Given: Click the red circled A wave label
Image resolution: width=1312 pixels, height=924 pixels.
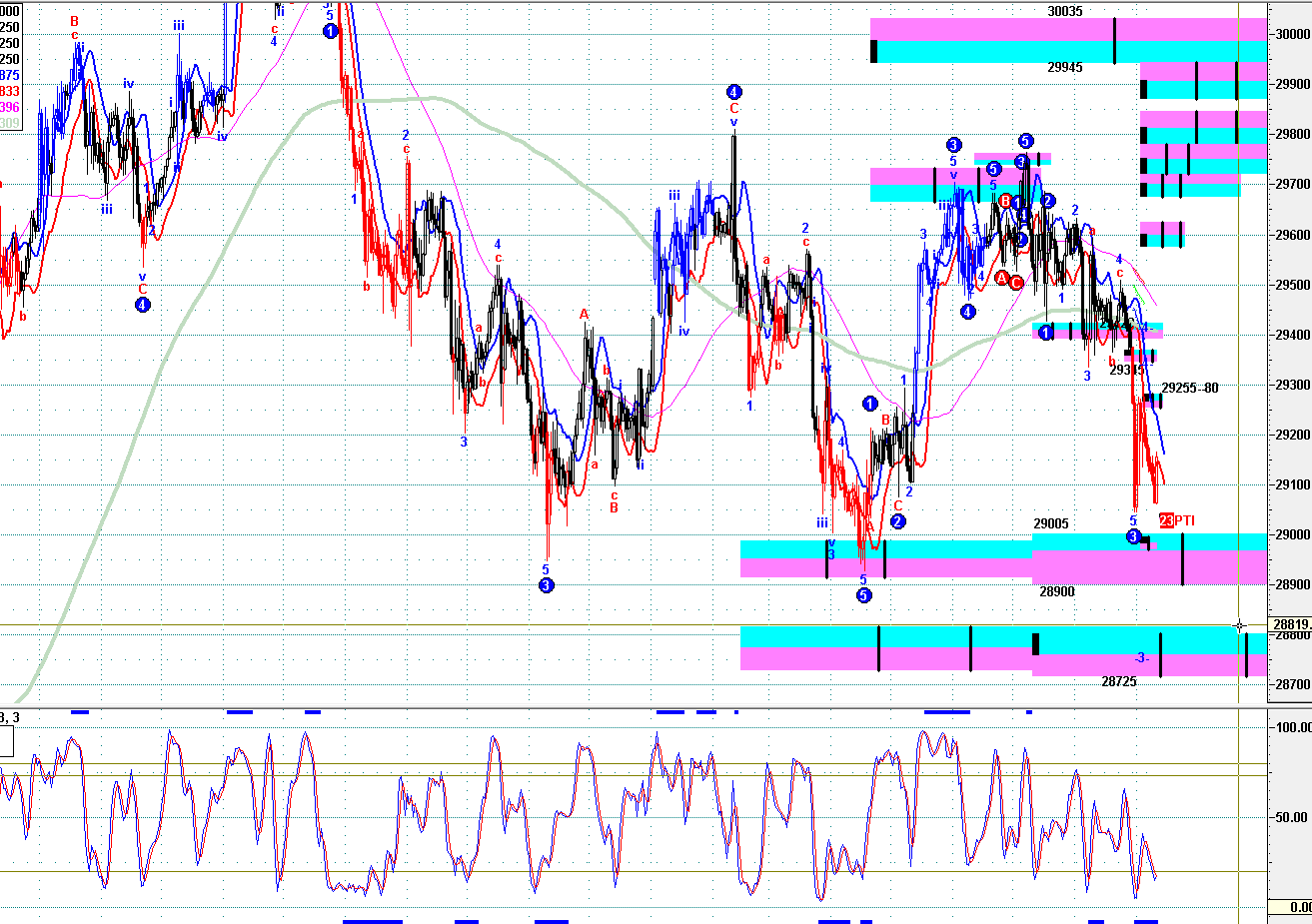Looking at the screenshot, I should point(1002,279).
